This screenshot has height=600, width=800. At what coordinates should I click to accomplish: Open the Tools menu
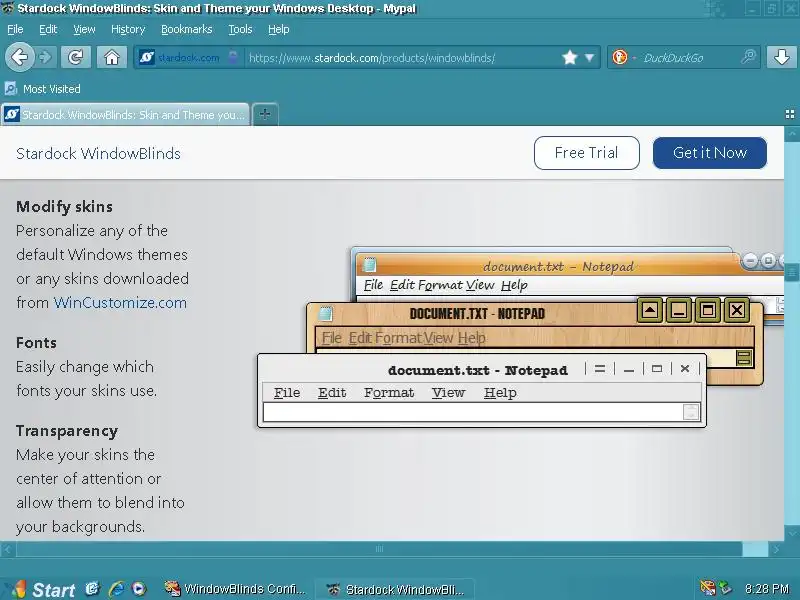tap(240, 30)
